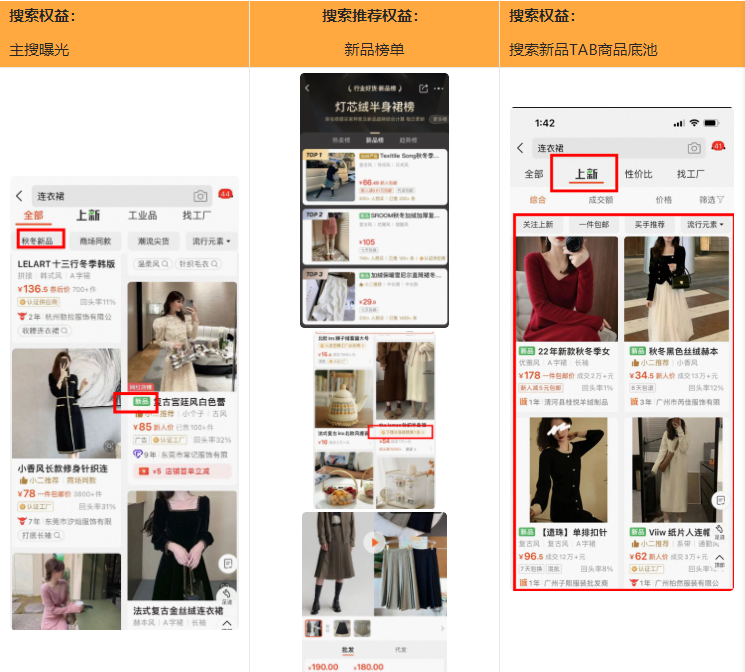Screen dimensions: 745x672
Task: Go back from 灯芯绒半身裙榜 page
Action: [x=307, y=88]
